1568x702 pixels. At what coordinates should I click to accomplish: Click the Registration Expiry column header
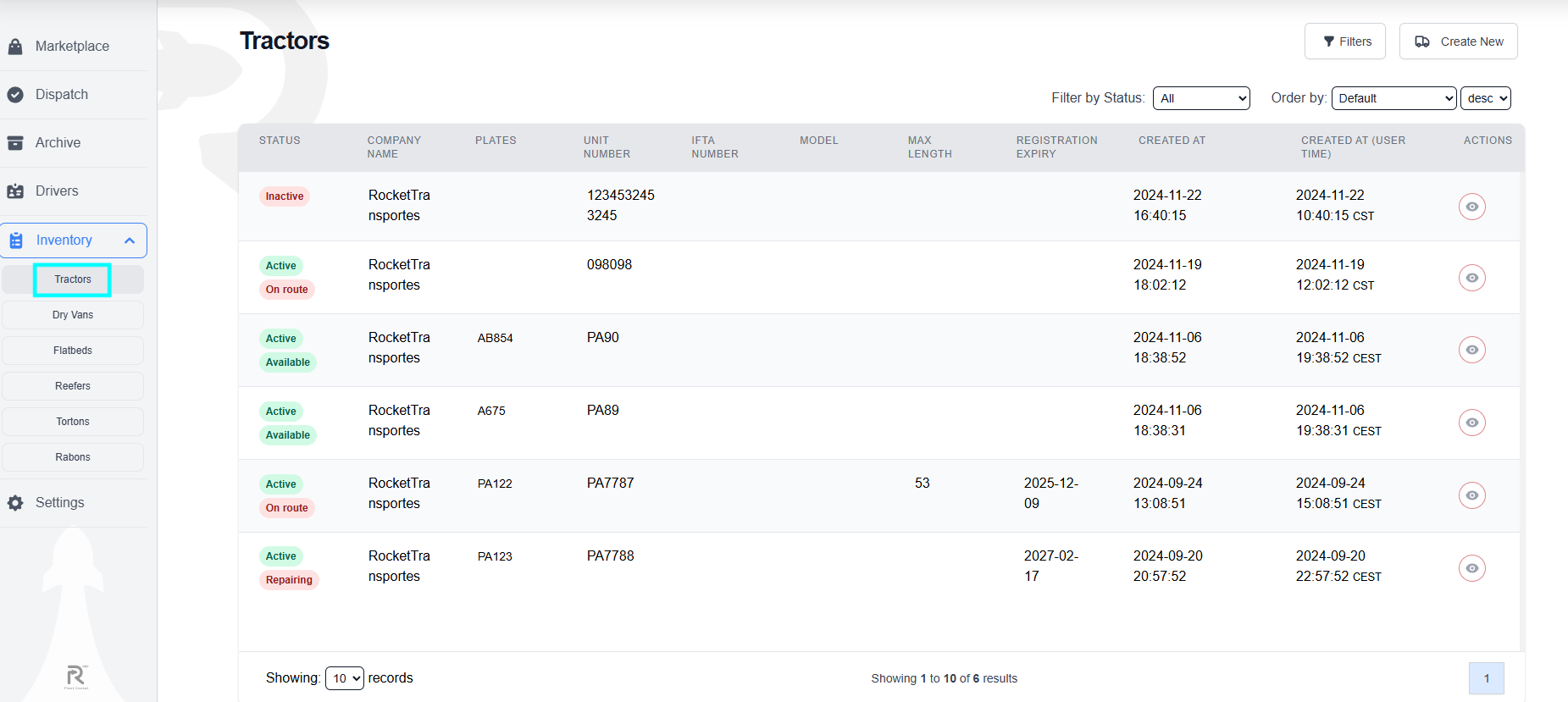click(1057, 147)
